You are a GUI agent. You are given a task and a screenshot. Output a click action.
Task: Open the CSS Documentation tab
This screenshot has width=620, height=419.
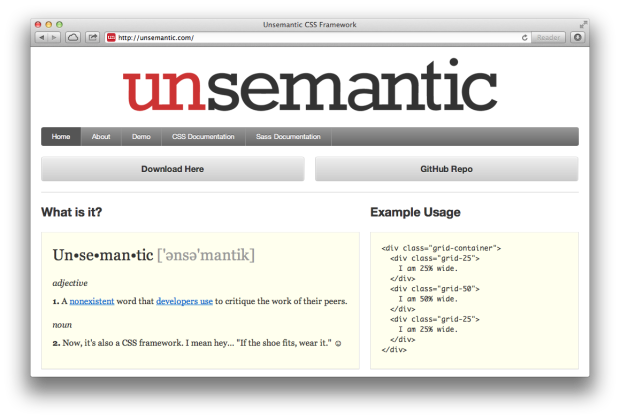pos(203,136)
